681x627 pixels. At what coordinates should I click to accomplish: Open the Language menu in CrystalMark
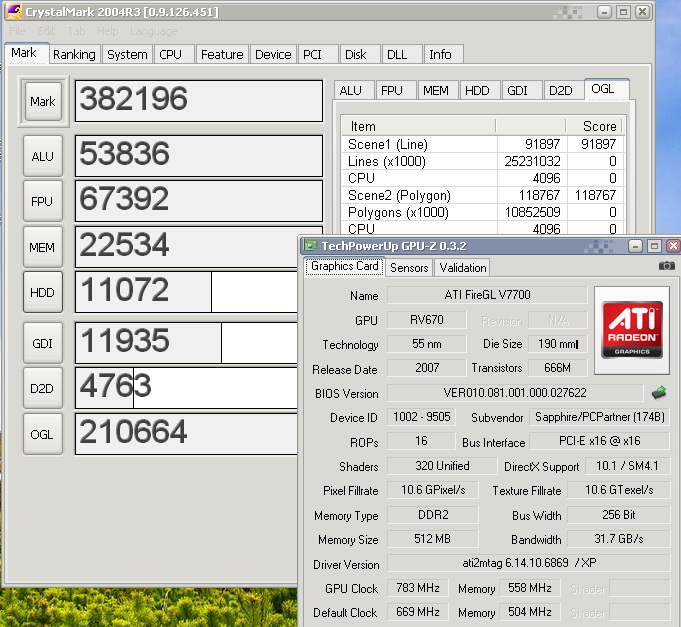[153, 31]
